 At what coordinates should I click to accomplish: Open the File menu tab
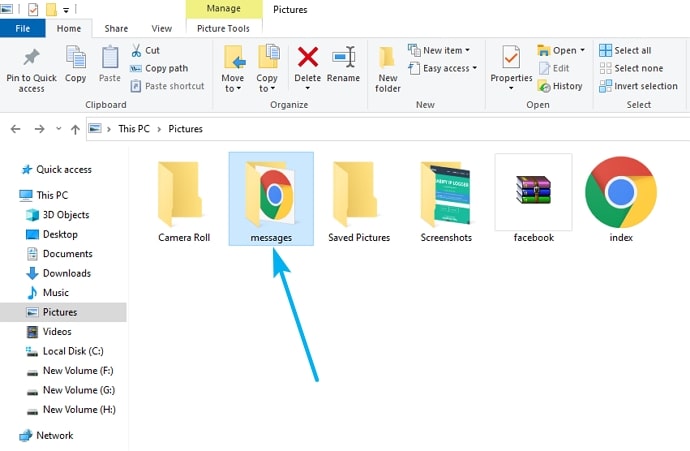22,29
